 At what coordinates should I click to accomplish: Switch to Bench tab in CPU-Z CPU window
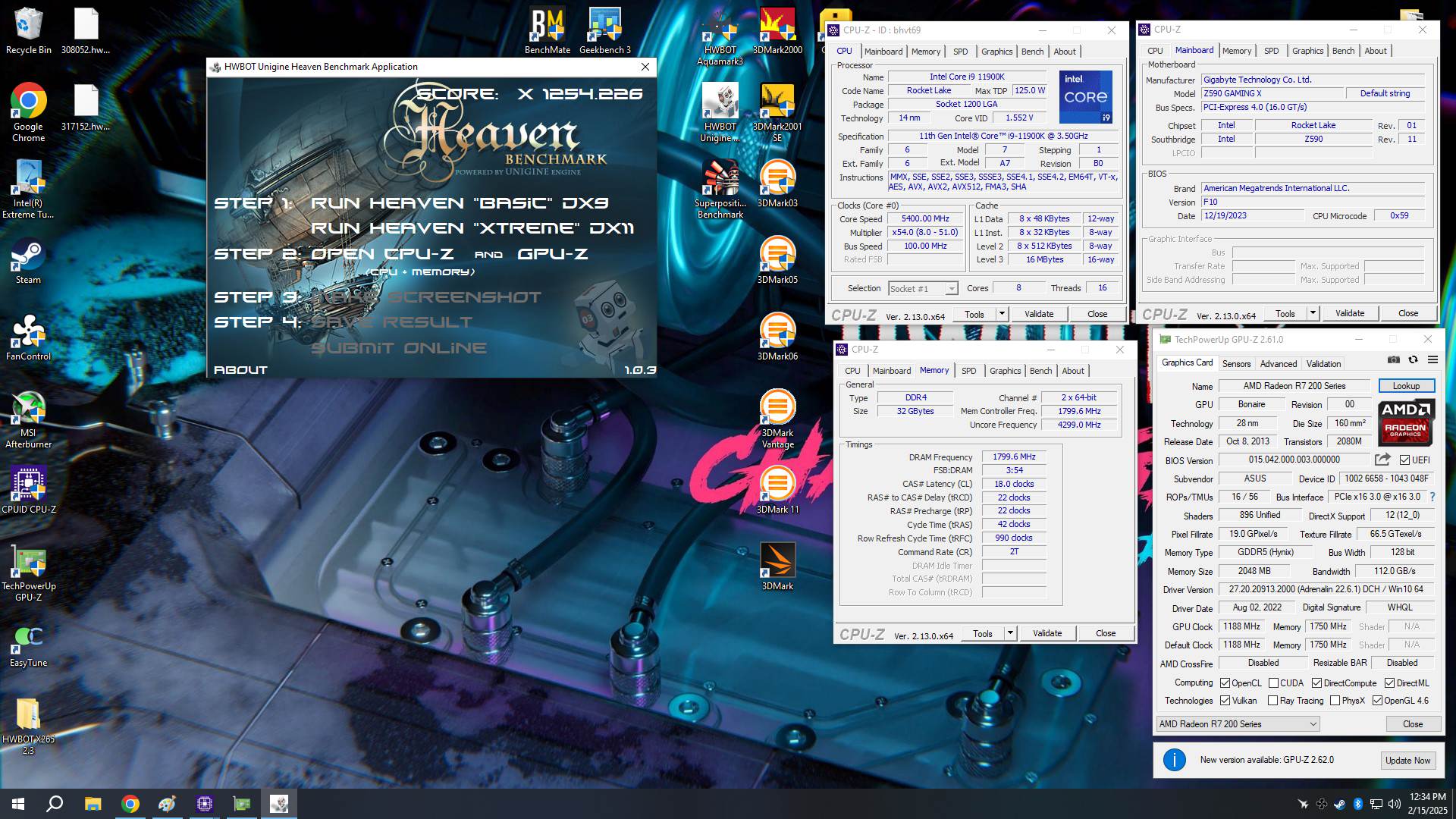click(1032, 52)
